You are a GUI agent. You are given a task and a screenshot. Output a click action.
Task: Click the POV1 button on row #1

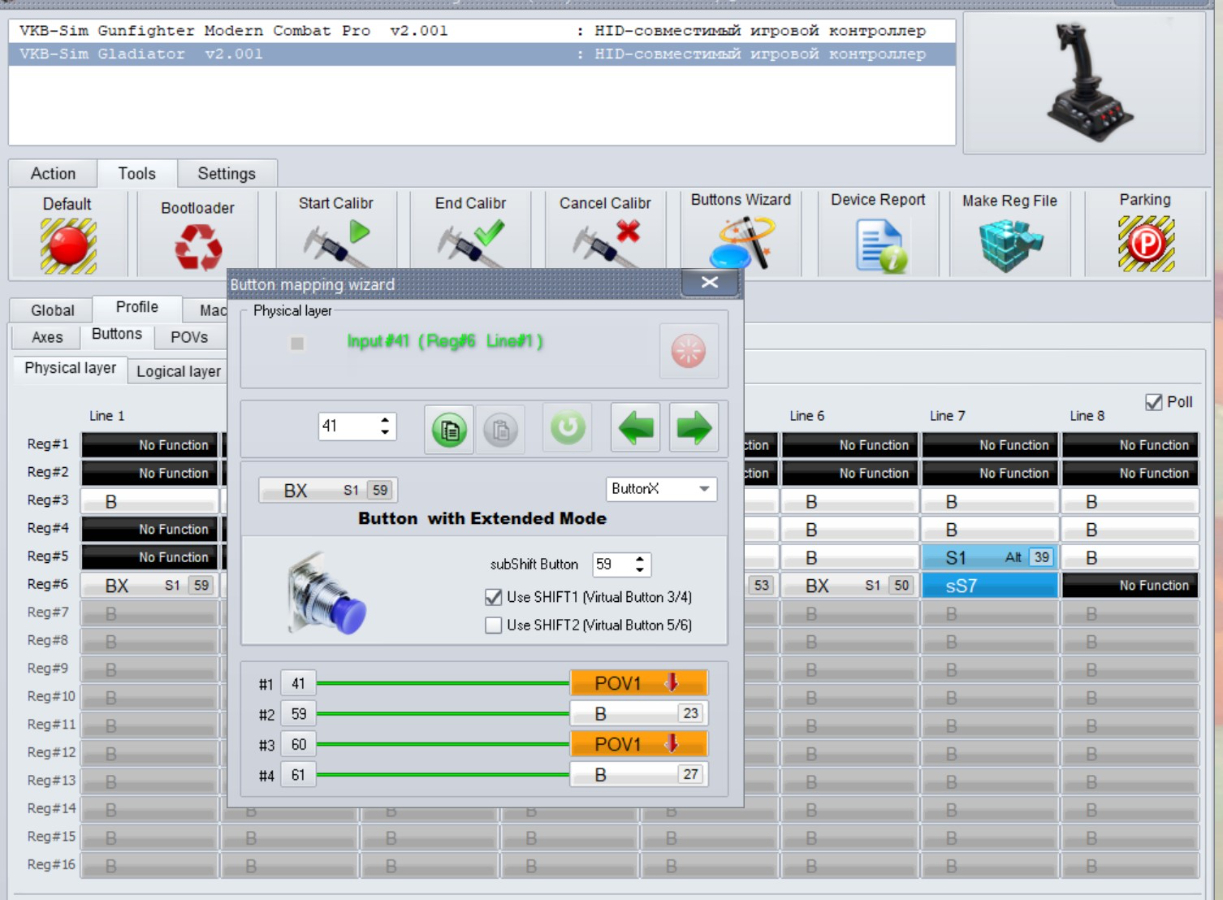[x=639, y=684]
